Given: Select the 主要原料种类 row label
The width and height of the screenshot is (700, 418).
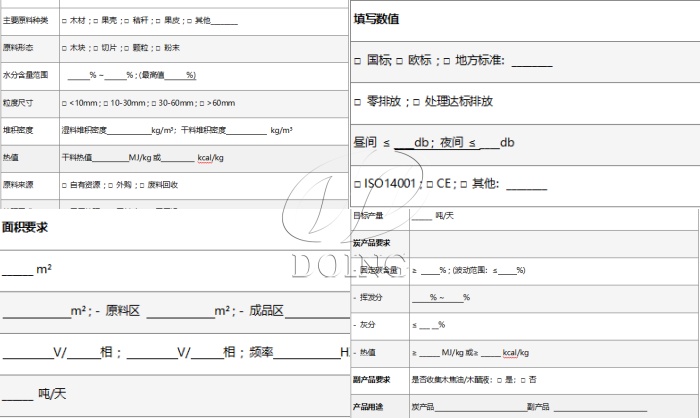Looking at the screenshot, I should tap(25, 21).
